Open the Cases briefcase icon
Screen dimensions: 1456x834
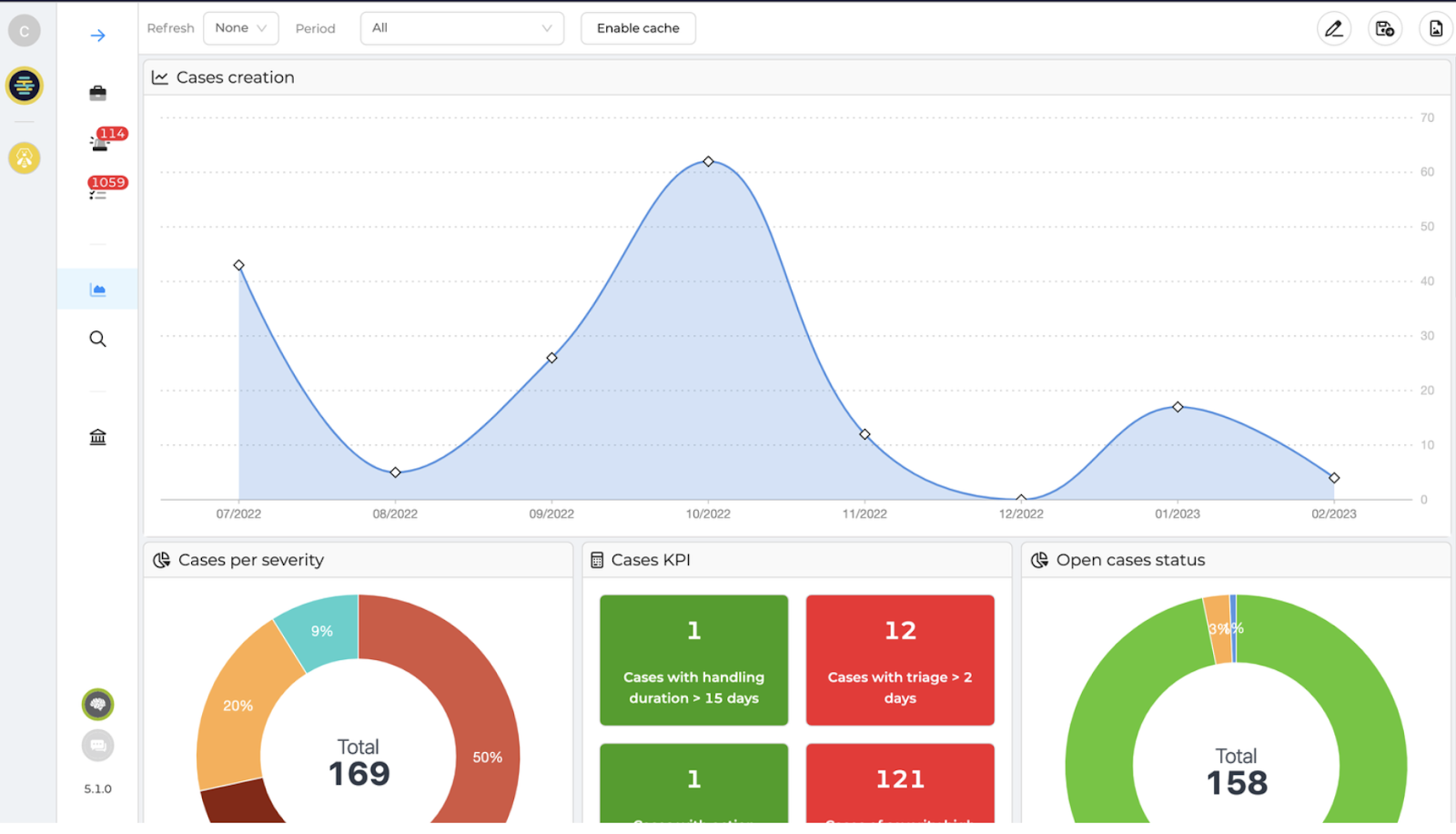click(x=98, y=93)
